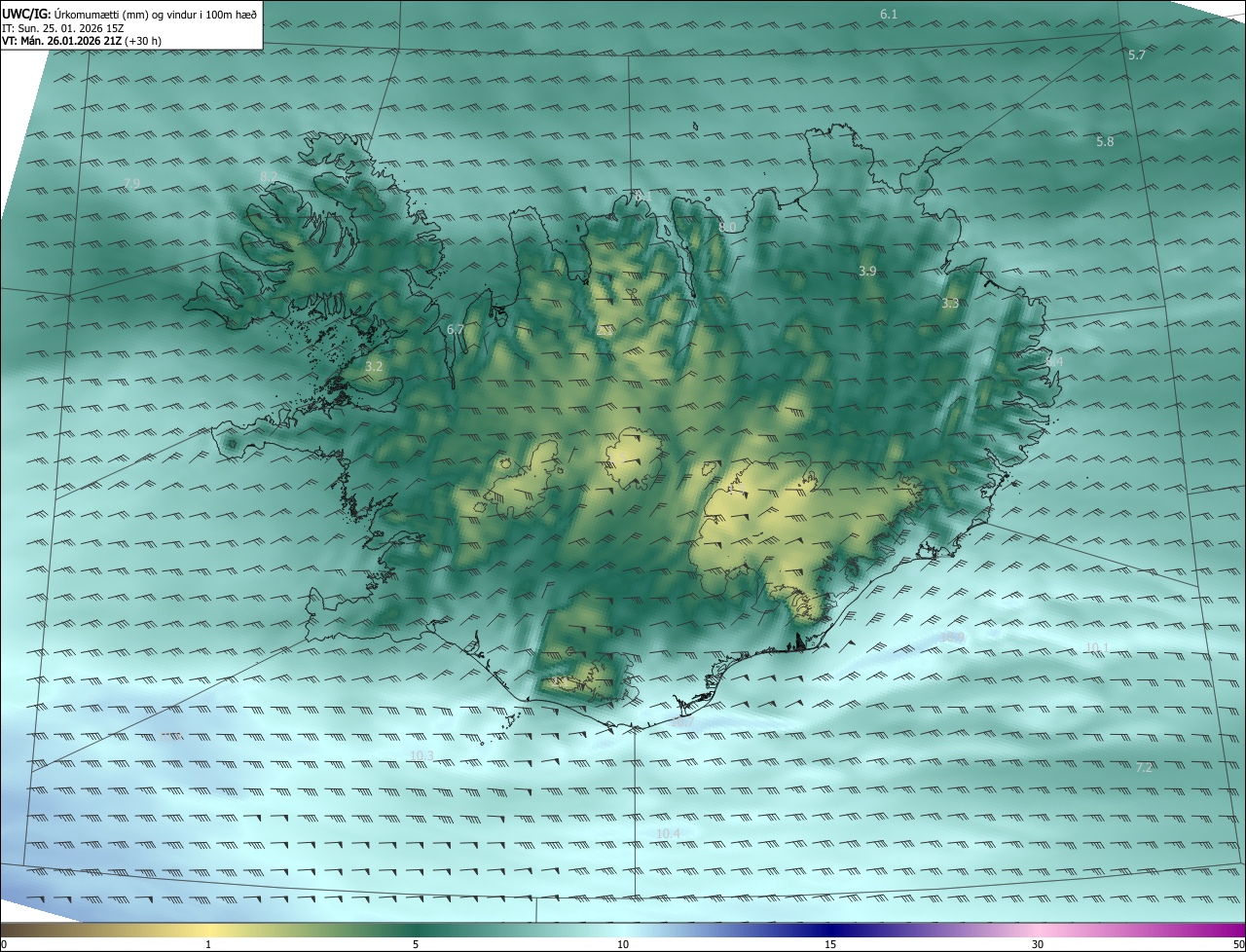Click the 50 tick on the color scale
1246x952 pixels.
1238,945
